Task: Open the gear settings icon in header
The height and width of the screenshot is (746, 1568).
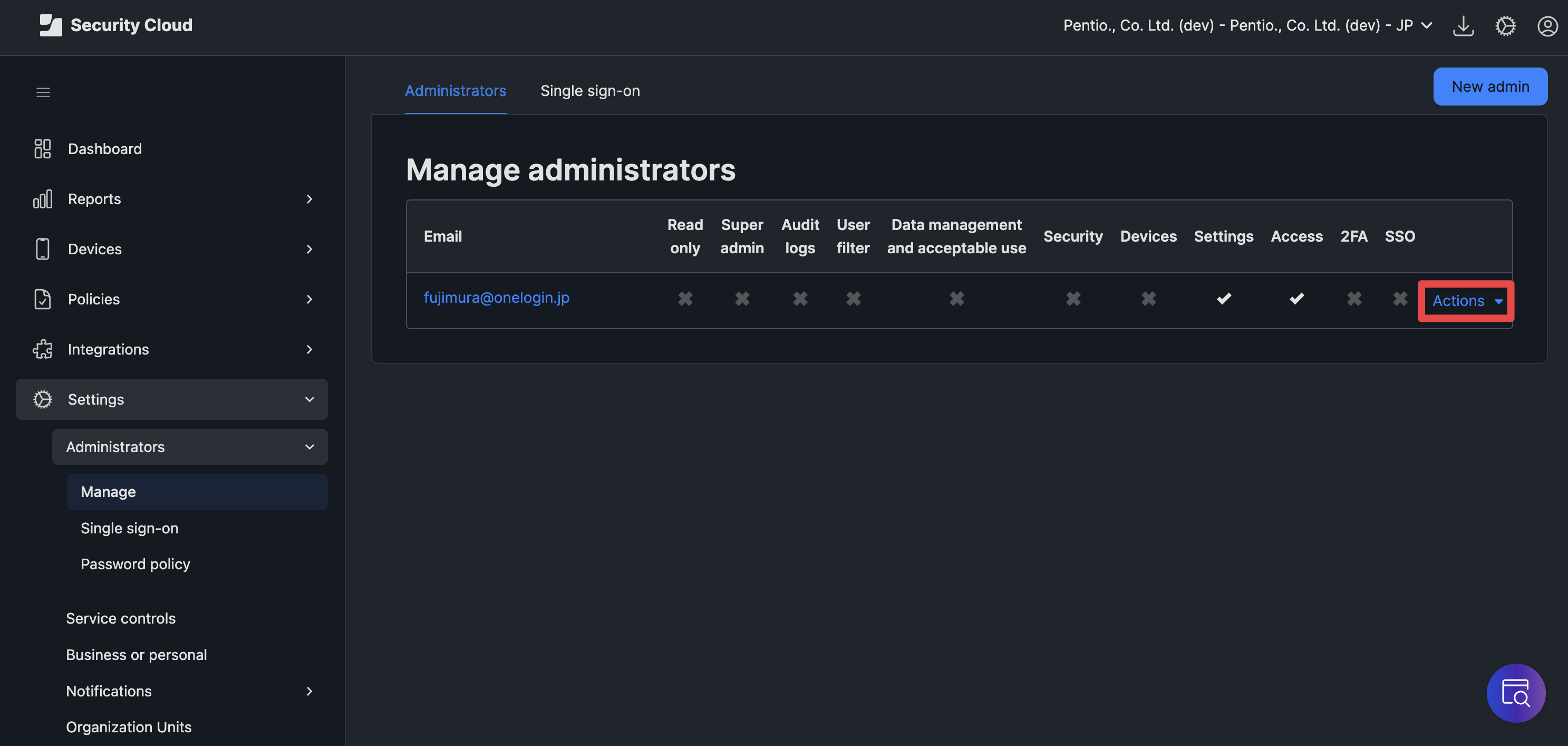Action: click(1505, 25)
